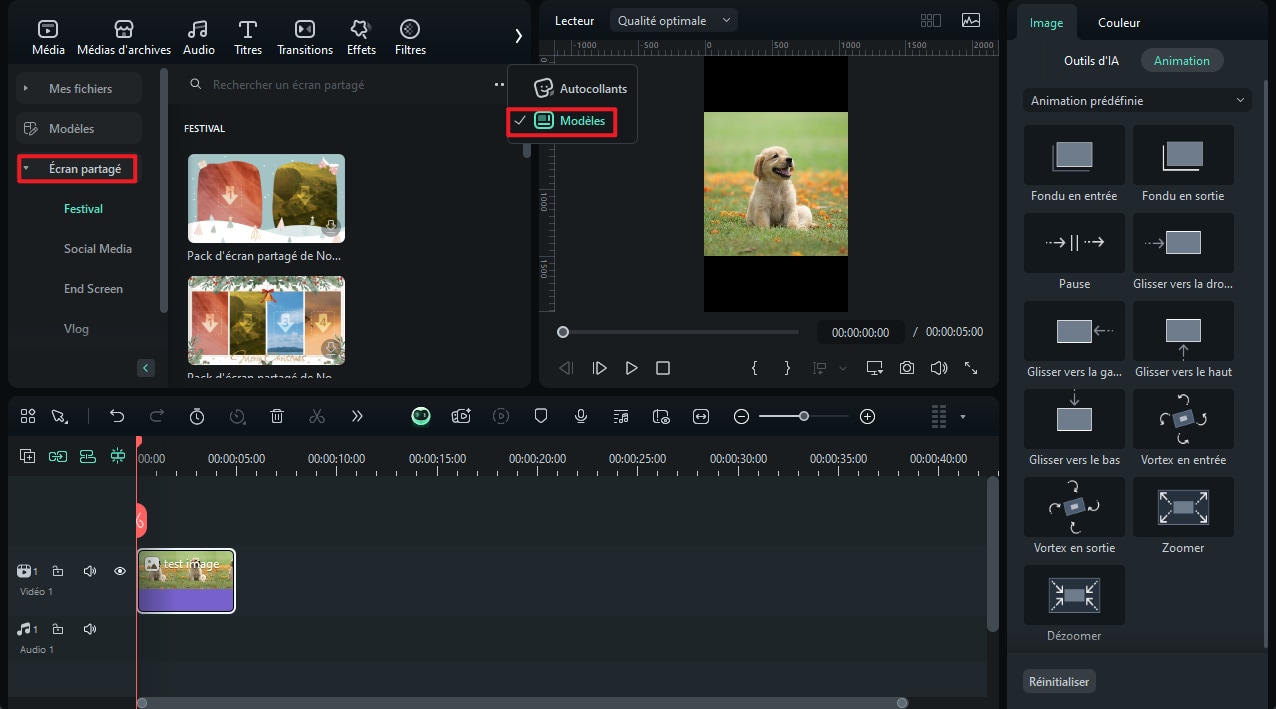
Task: Open the Animation prédéfinie dropdown
Action: 1138,101
